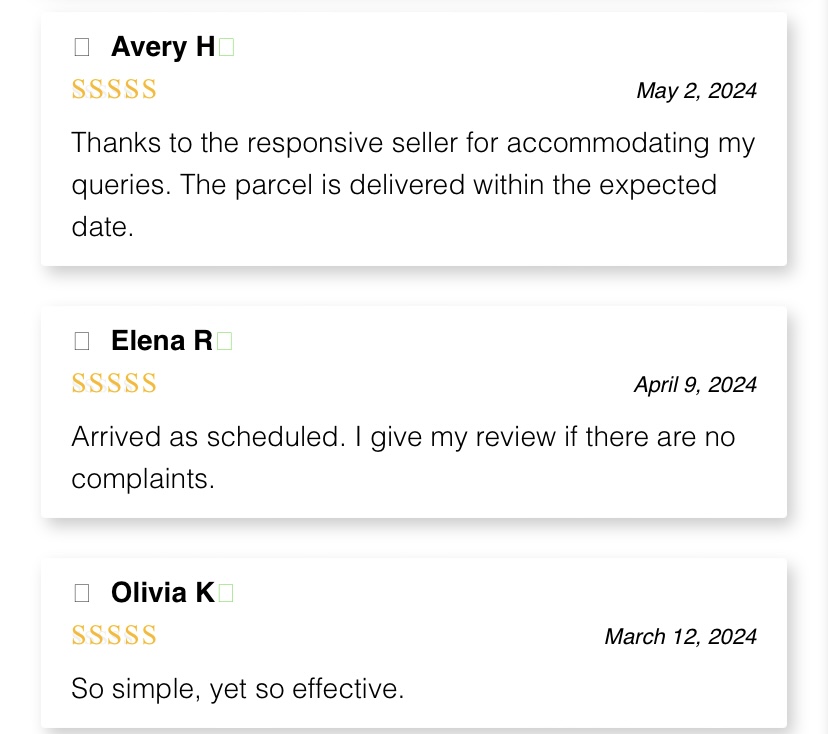Click Olivia K's five-star rating
This screenshot has width=828, height=734.
114,636
